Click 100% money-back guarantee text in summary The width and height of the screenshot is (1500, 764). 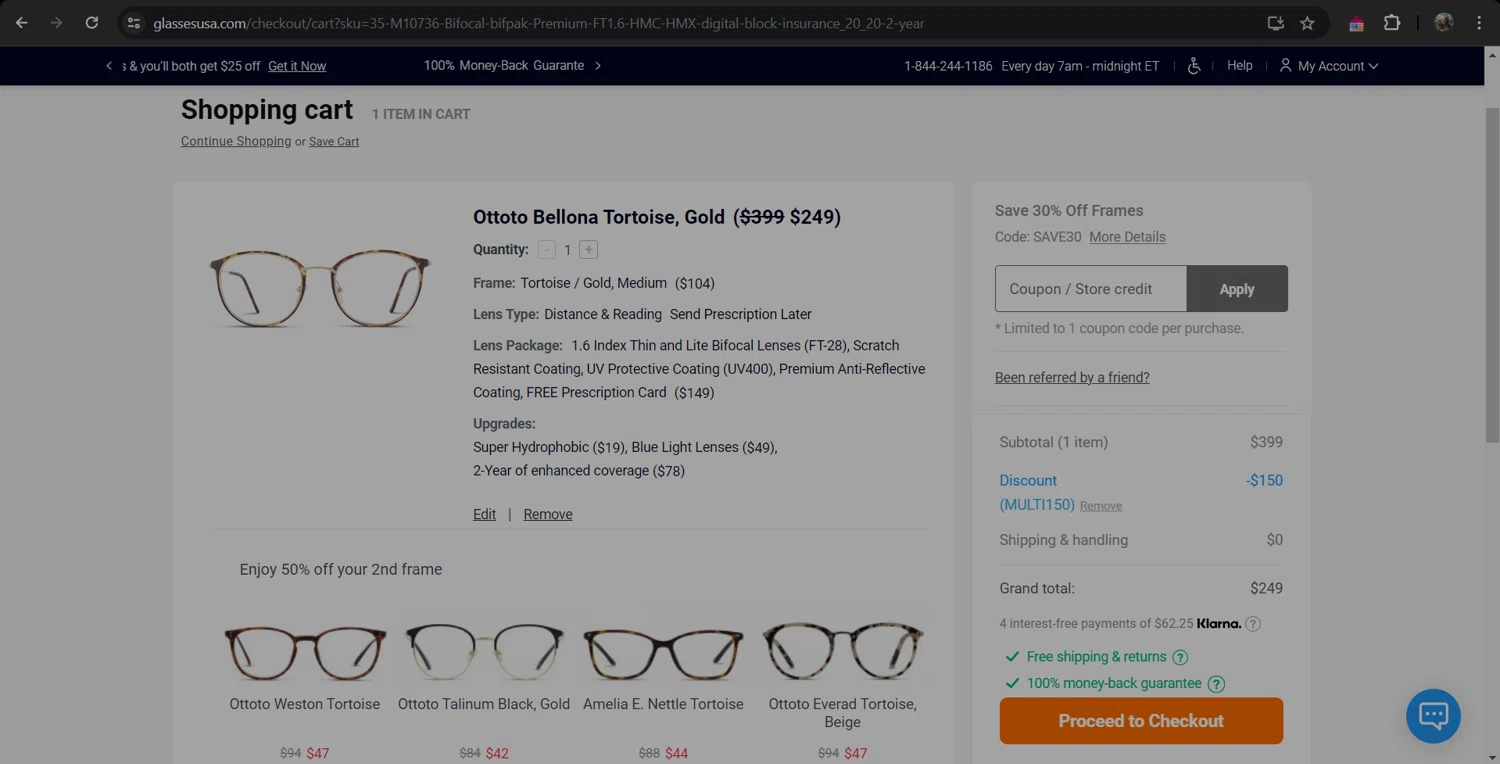point(1114,684)
